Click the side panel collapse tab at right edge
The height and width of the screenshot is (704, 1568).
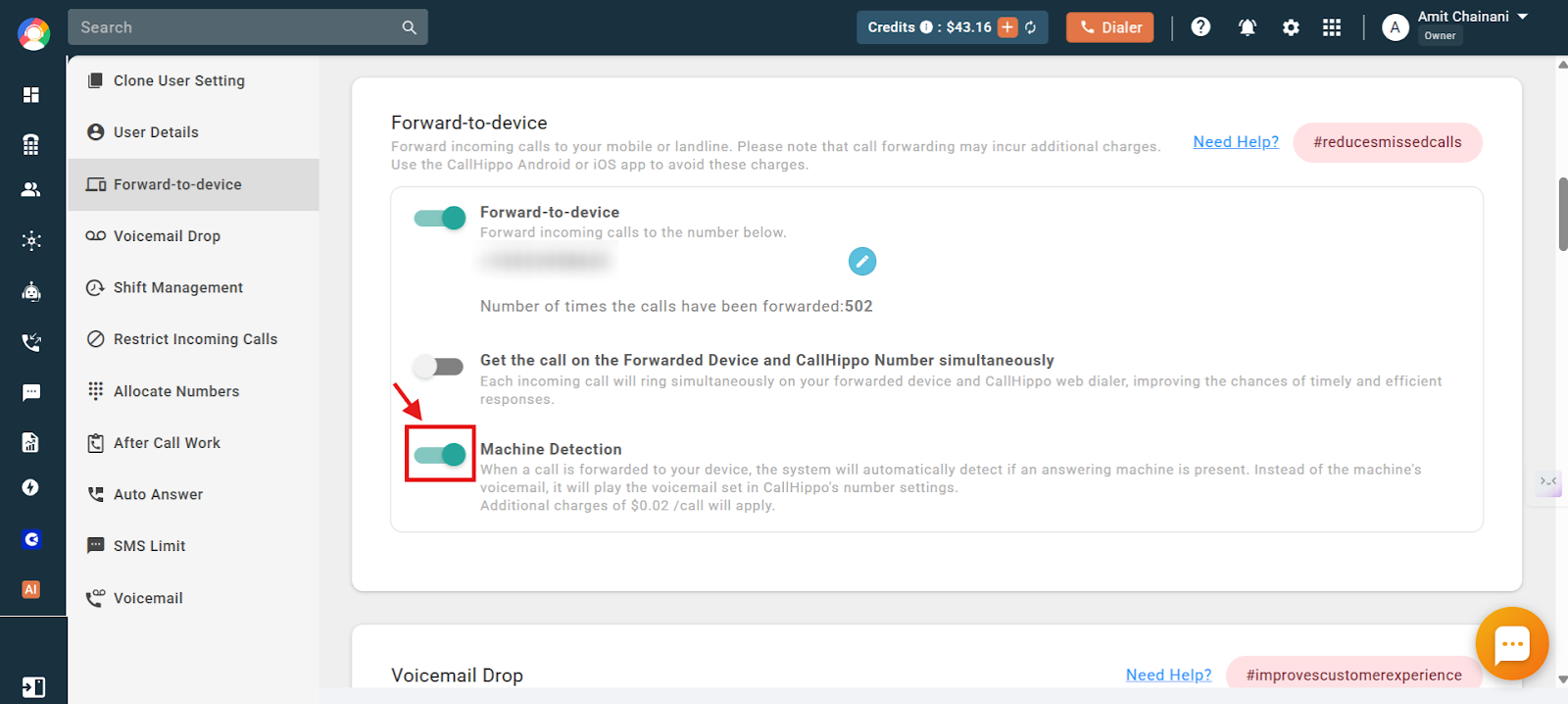1548,482
